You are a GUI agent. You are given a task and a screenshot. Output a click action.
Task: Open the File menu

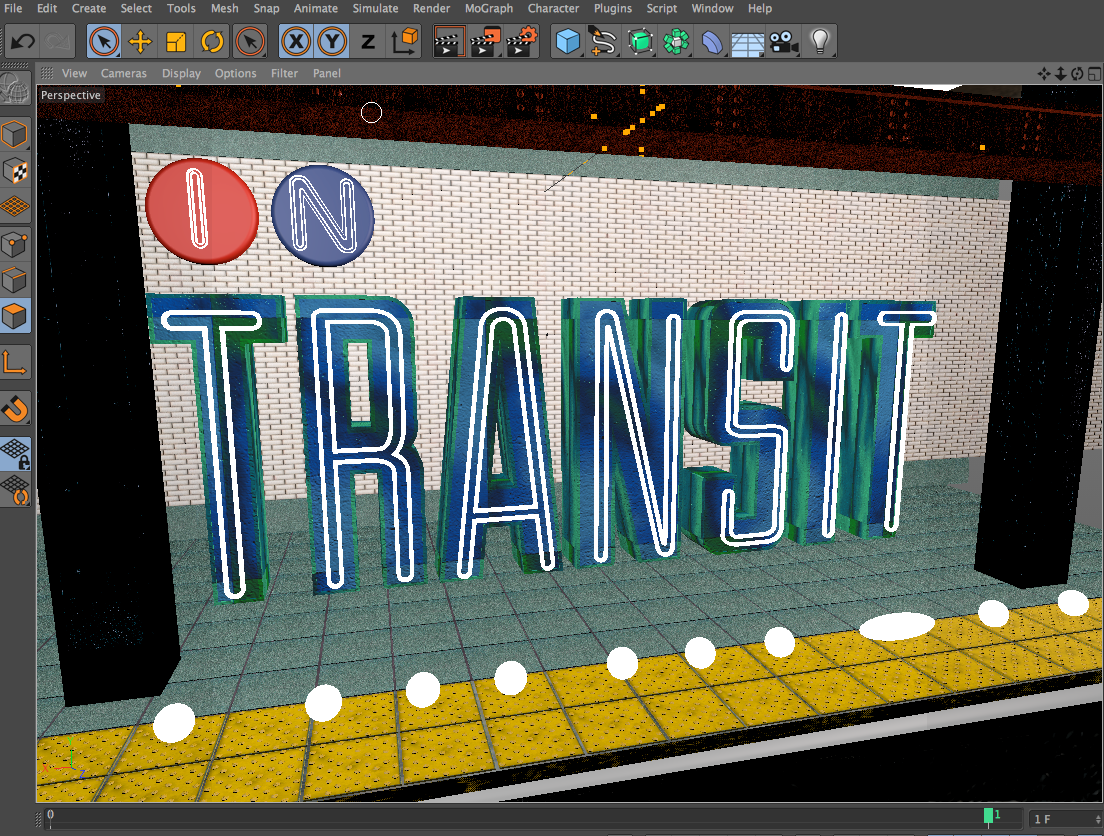(x=13, y=8)
